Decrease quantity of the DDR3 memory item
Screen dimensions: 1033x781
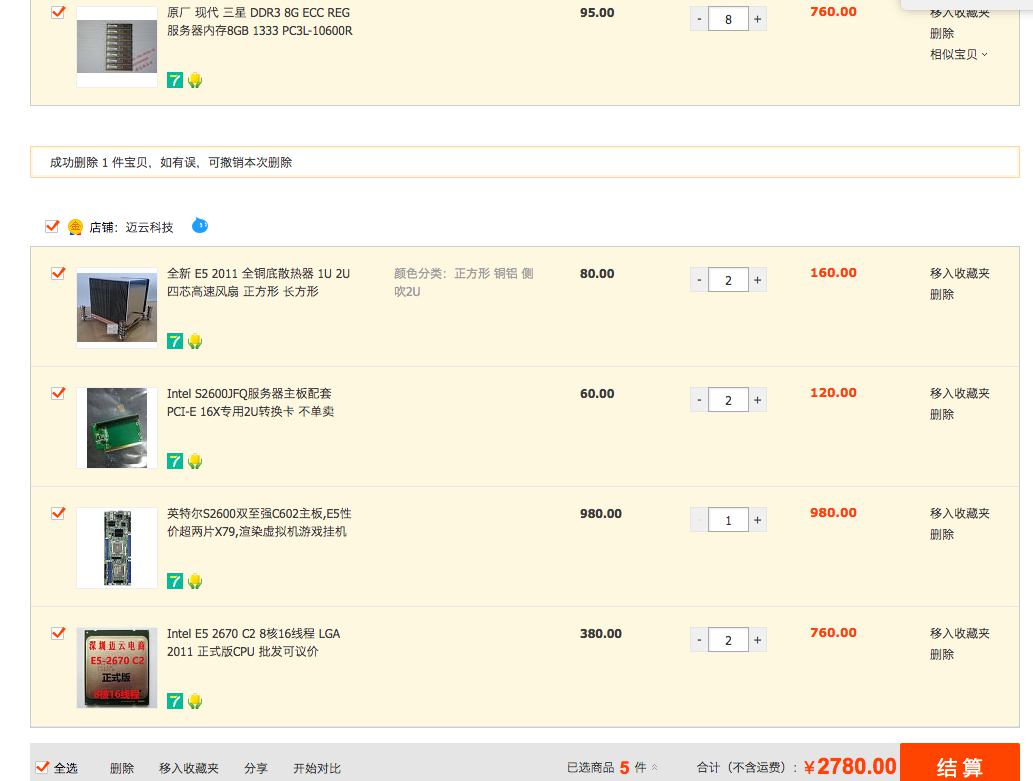(699, 19)
